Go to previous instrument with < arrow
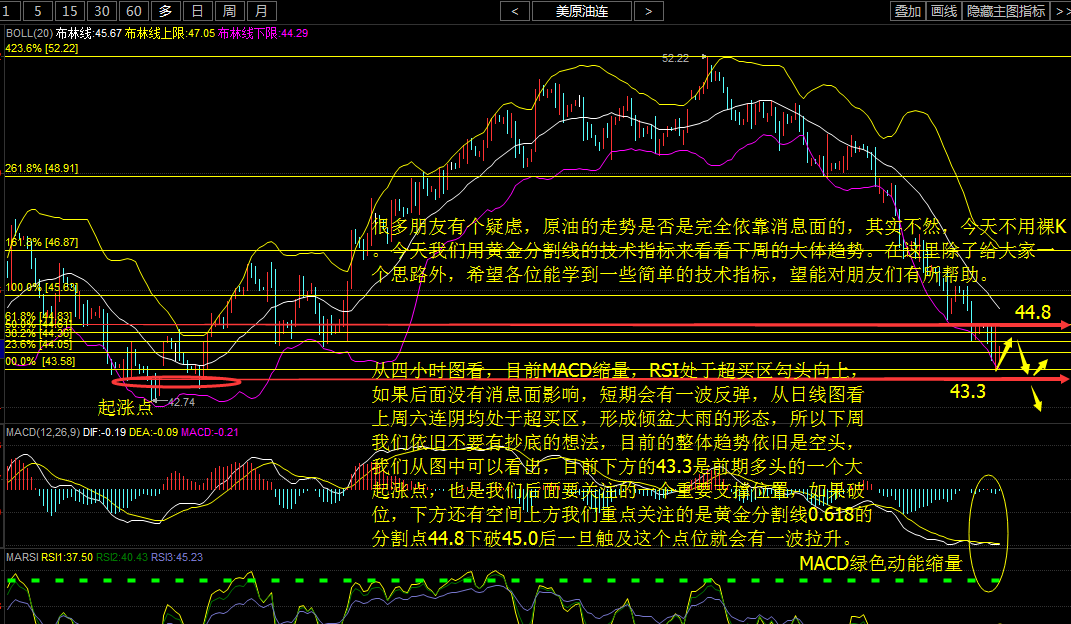 [x=515, y=11]
